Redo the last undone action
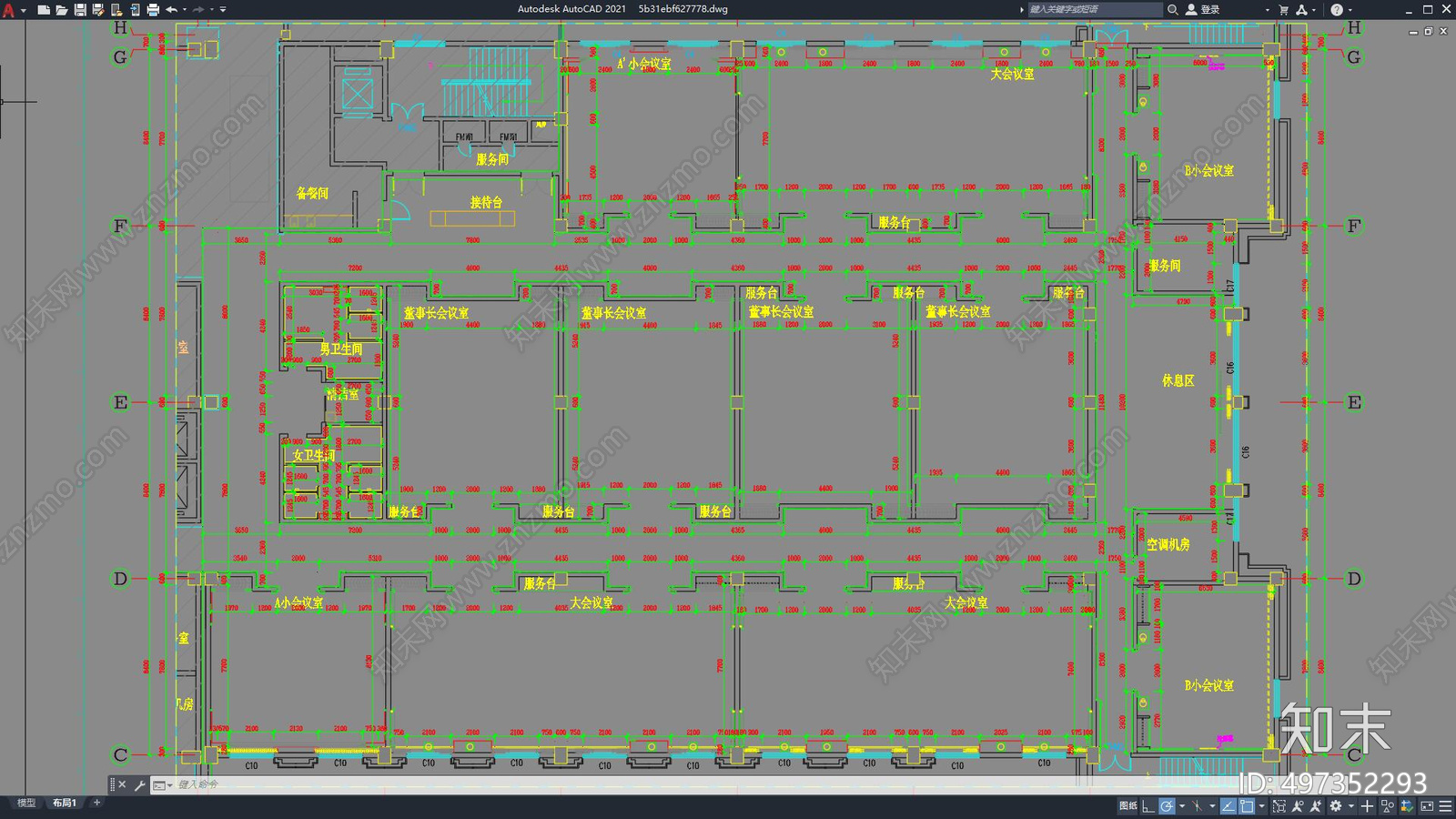Viewport: 1456px width, 819px height. (198, 9)
